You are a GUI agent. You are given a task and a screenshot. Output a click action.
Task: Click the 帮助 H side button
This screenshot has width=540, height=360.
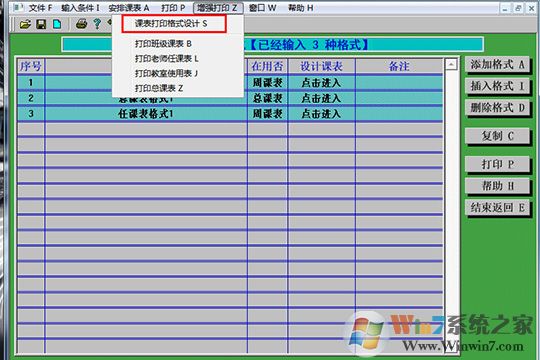click(x=497, y=186)
